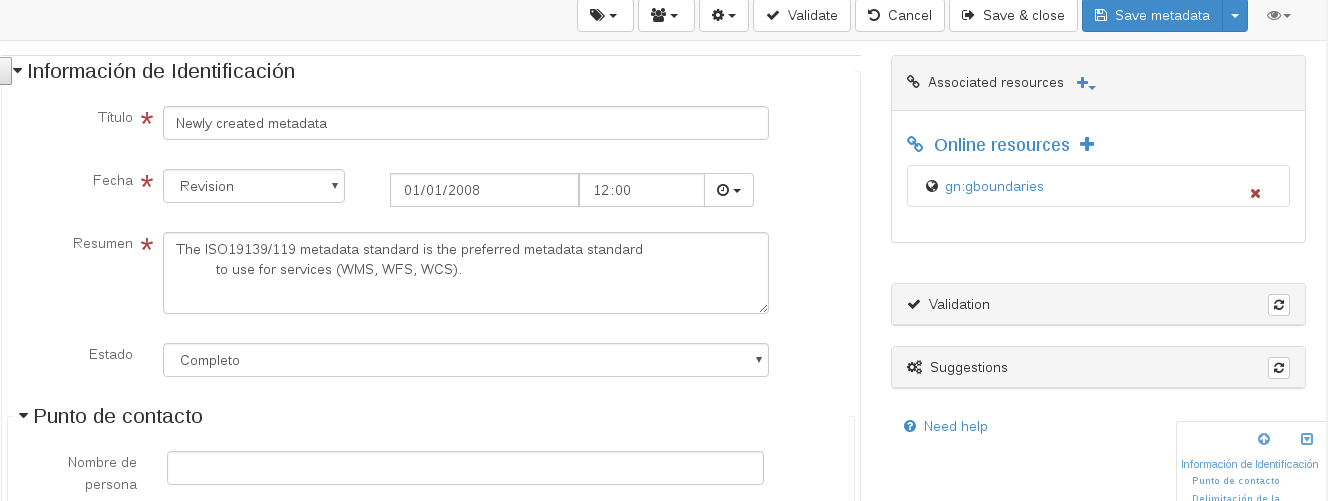The image size is (1328, 501).
Task: Remove the gn:gboundaries online resource
Action: 1255,193
